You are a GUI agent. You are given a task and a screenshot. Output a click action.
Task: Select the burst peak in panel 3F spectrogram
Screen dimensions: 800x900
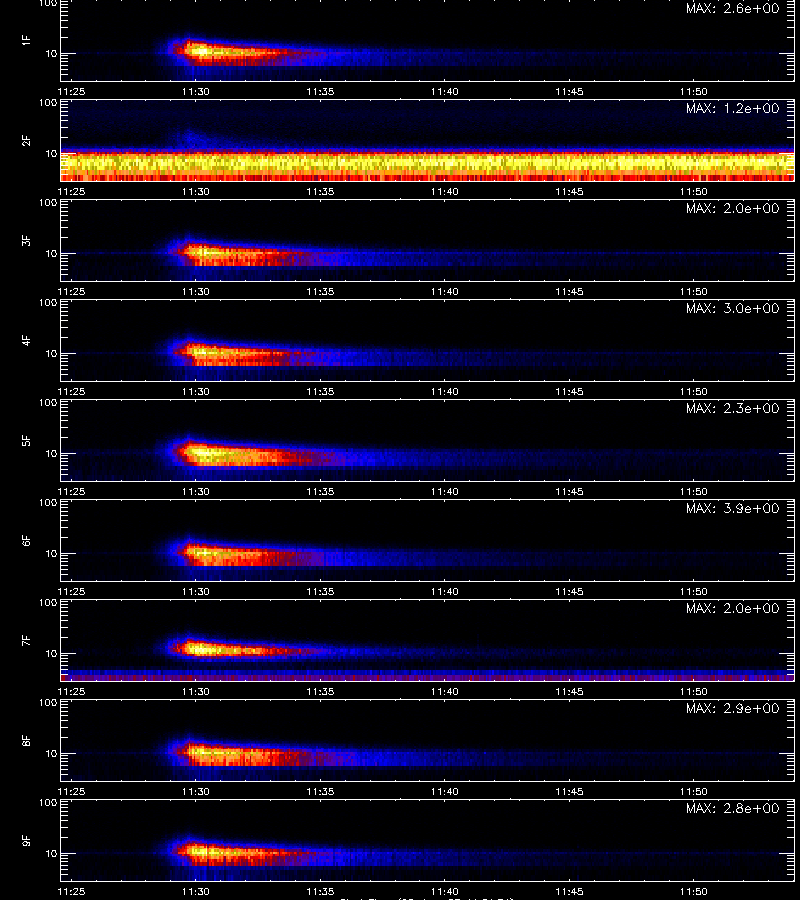point(202,252)
